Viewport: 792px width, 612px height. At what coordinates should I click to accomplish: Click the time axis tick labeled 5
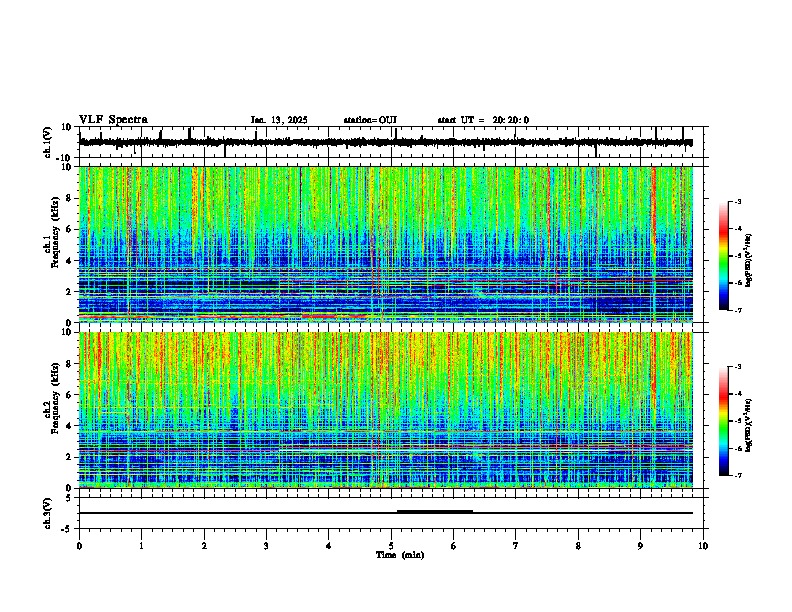391,546
